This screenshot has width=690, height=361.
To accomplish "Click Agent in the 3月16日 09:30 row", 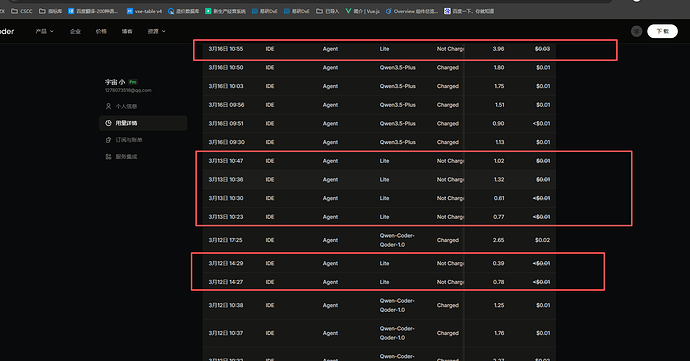I will 330,142.
